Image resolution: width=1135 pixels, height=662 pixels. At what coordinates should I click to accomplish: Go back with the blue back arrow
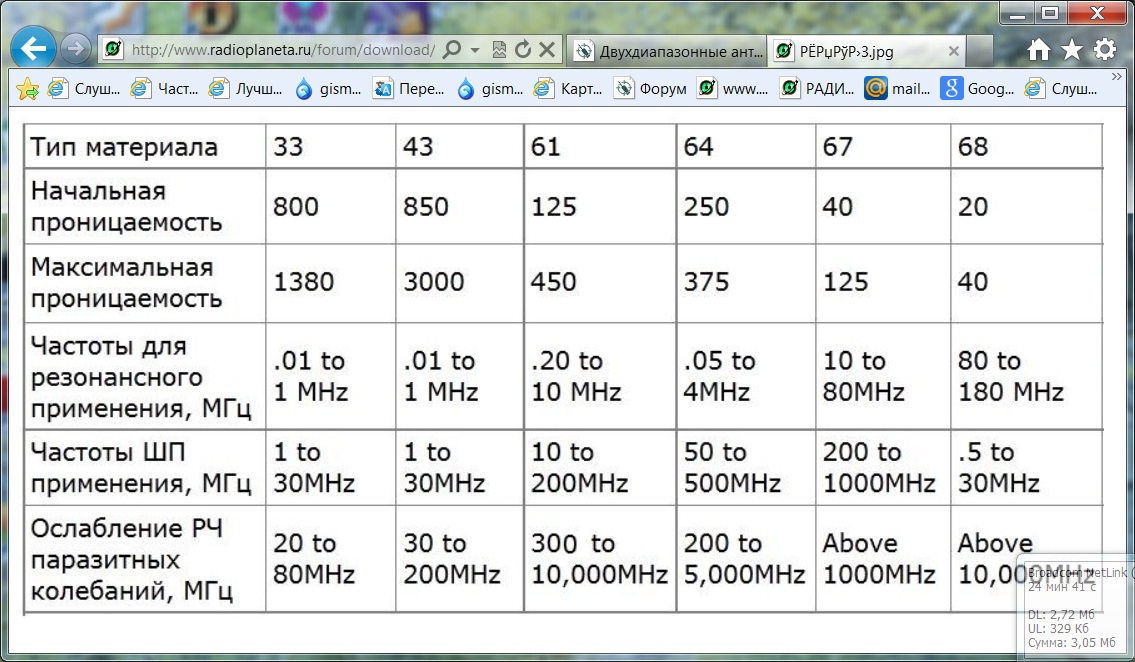(x=33, y=48)
